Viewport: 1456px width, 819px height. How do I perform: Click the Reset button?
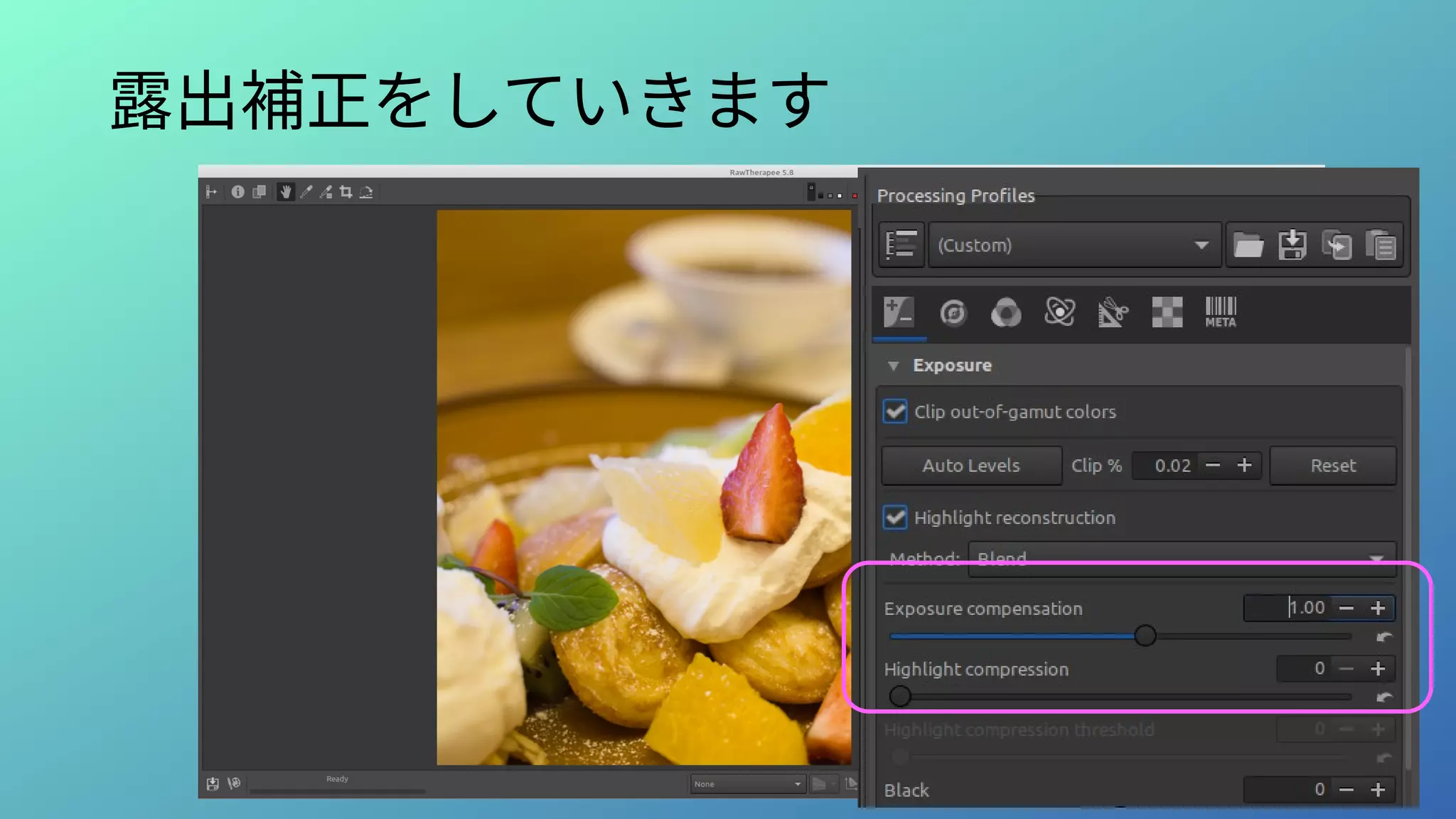(x=1333, y=466)
